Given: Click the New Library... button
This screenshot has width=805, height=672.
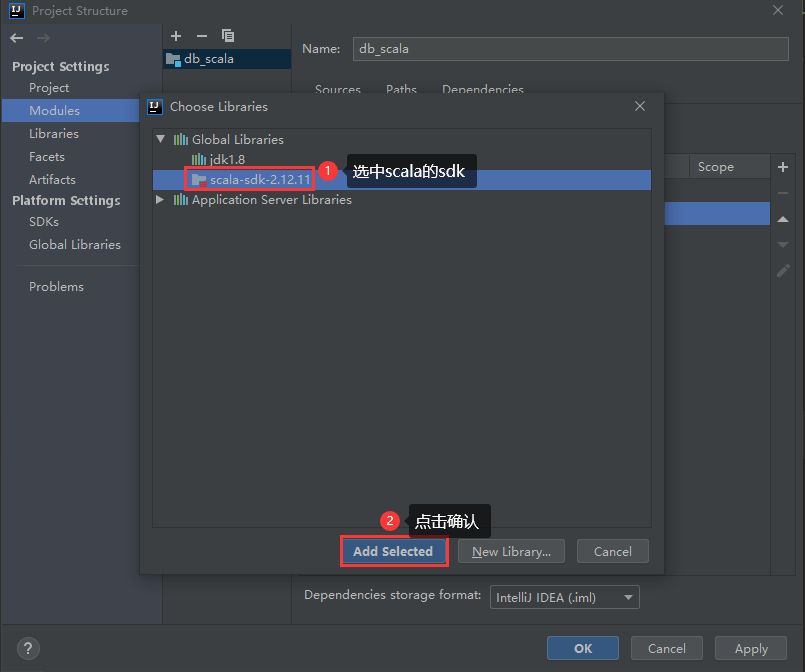Looking at the screenshot, I should click(x=511, y=551).
